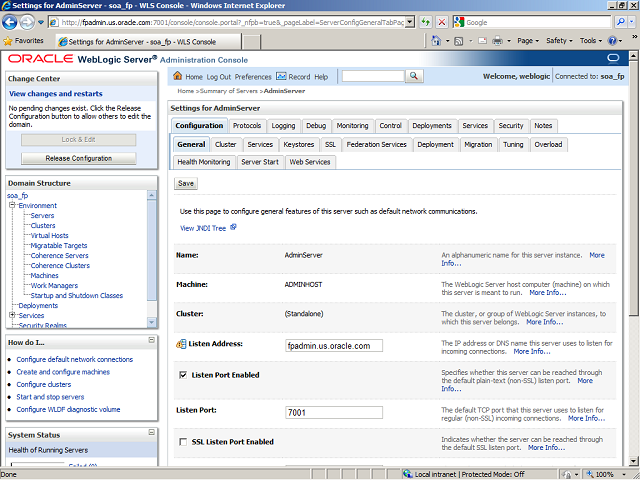Click the Domain Structure scrollbar down arrow
640x480 pixels.
coord(152,322)
